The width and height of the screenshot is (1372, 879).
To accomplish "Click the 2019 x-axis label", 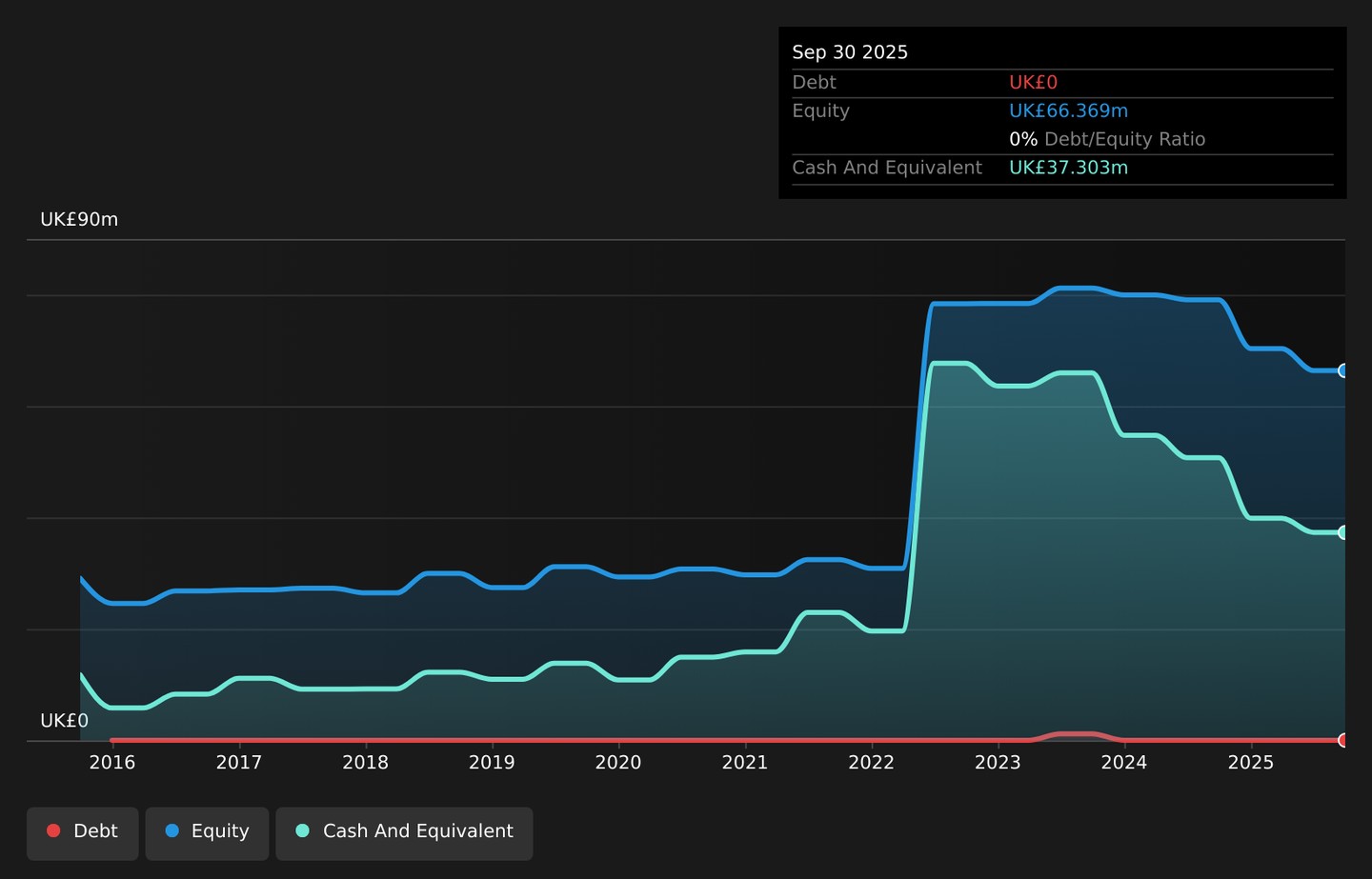I will pyautogui.click(x=492, y=763).
